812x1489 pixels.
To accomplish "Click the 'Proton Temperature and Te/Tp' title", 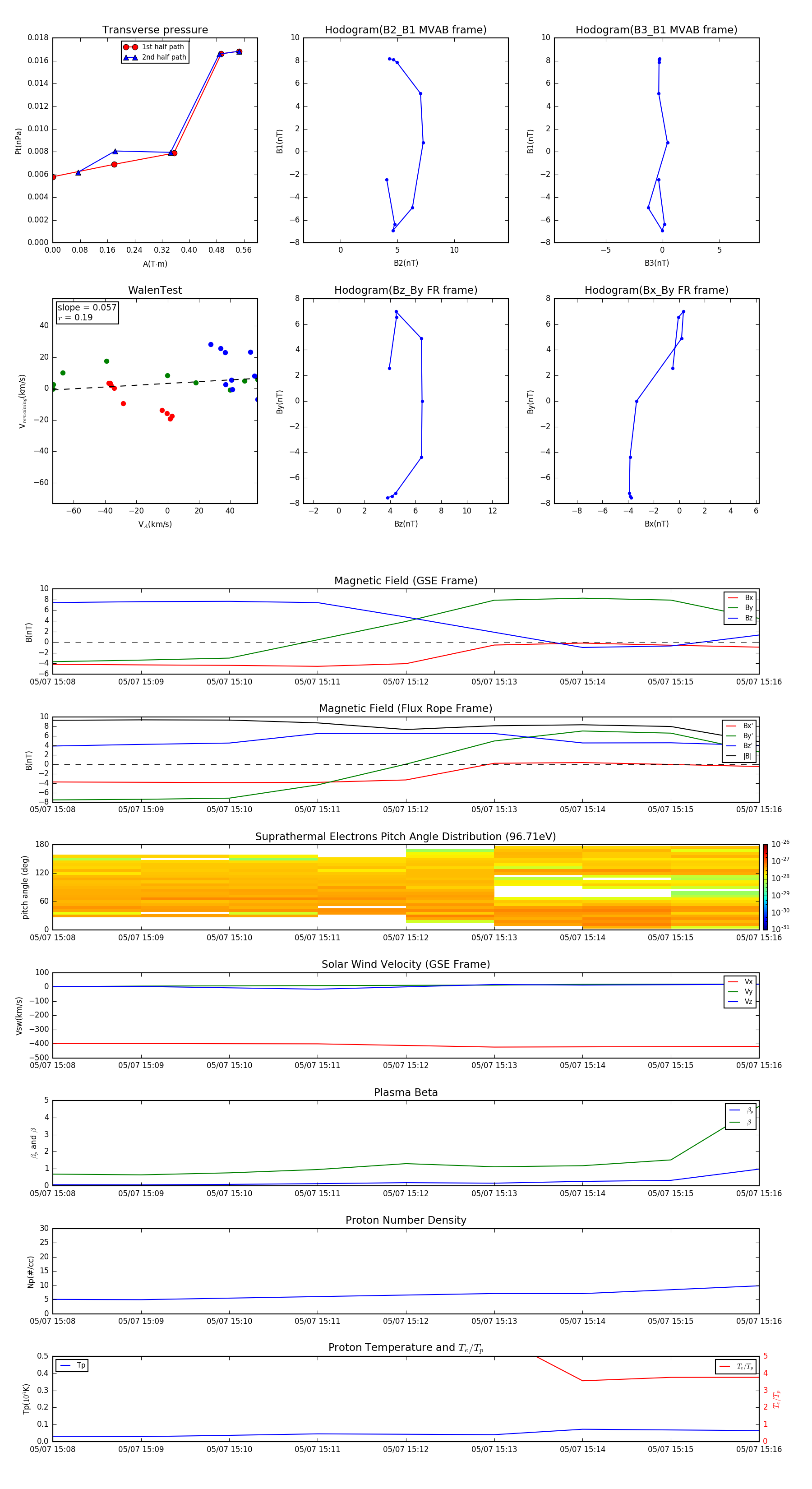I will 406,1347.
